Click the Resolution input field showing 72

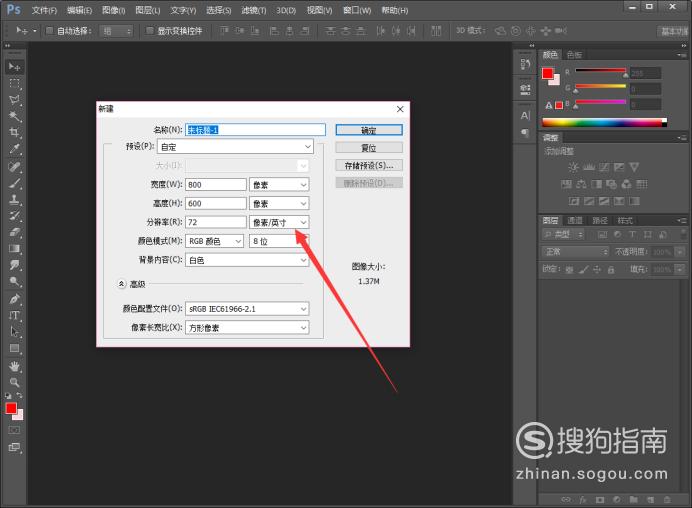216,222
